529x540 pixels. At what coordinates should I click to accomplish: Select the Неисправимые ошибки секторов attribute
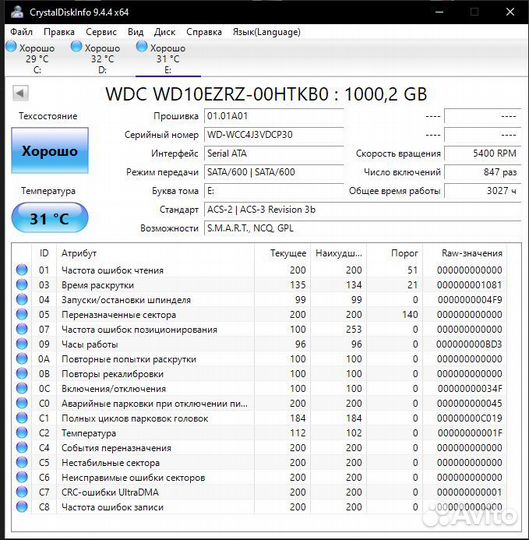coord(133,478)
